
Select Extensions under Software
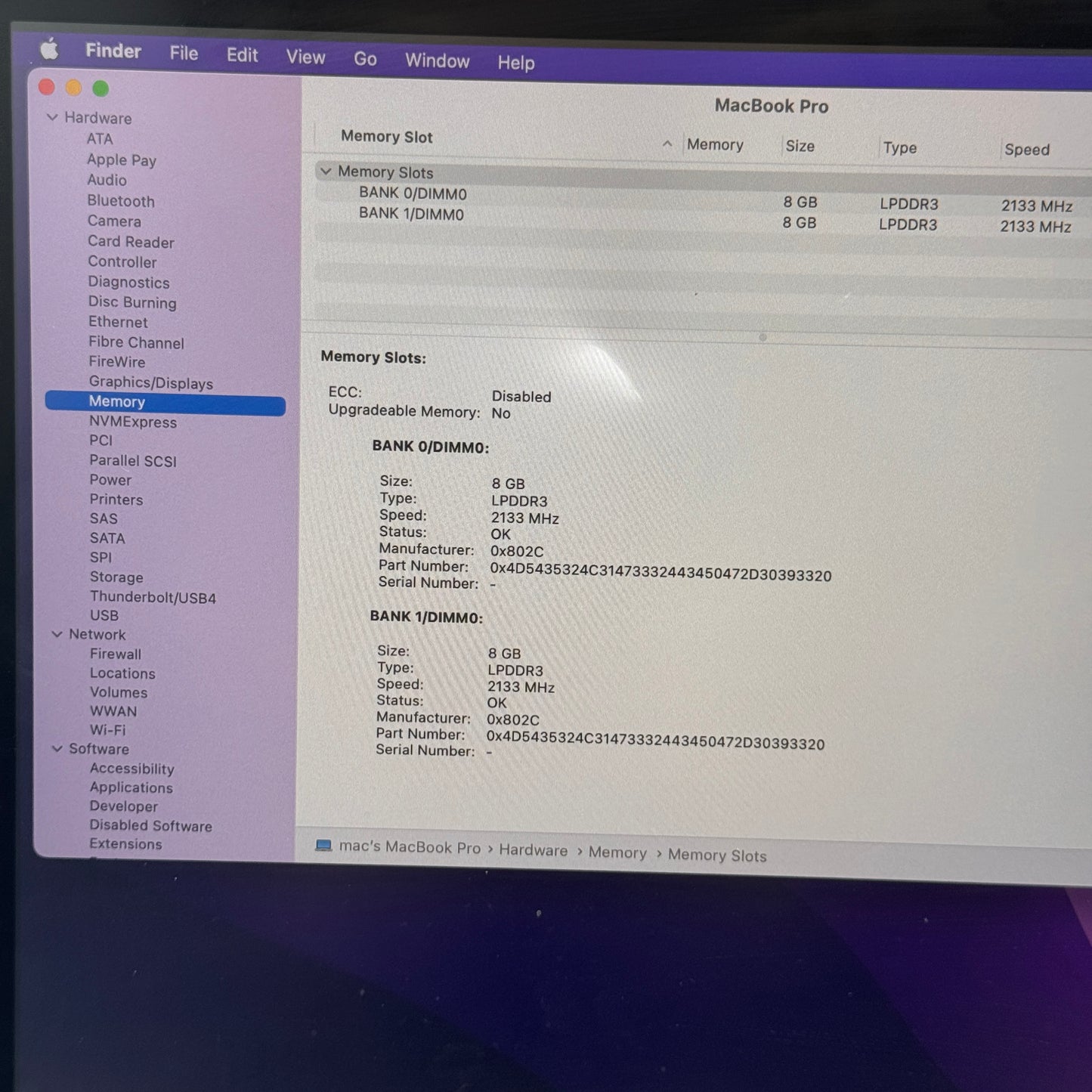click(125, 844)
